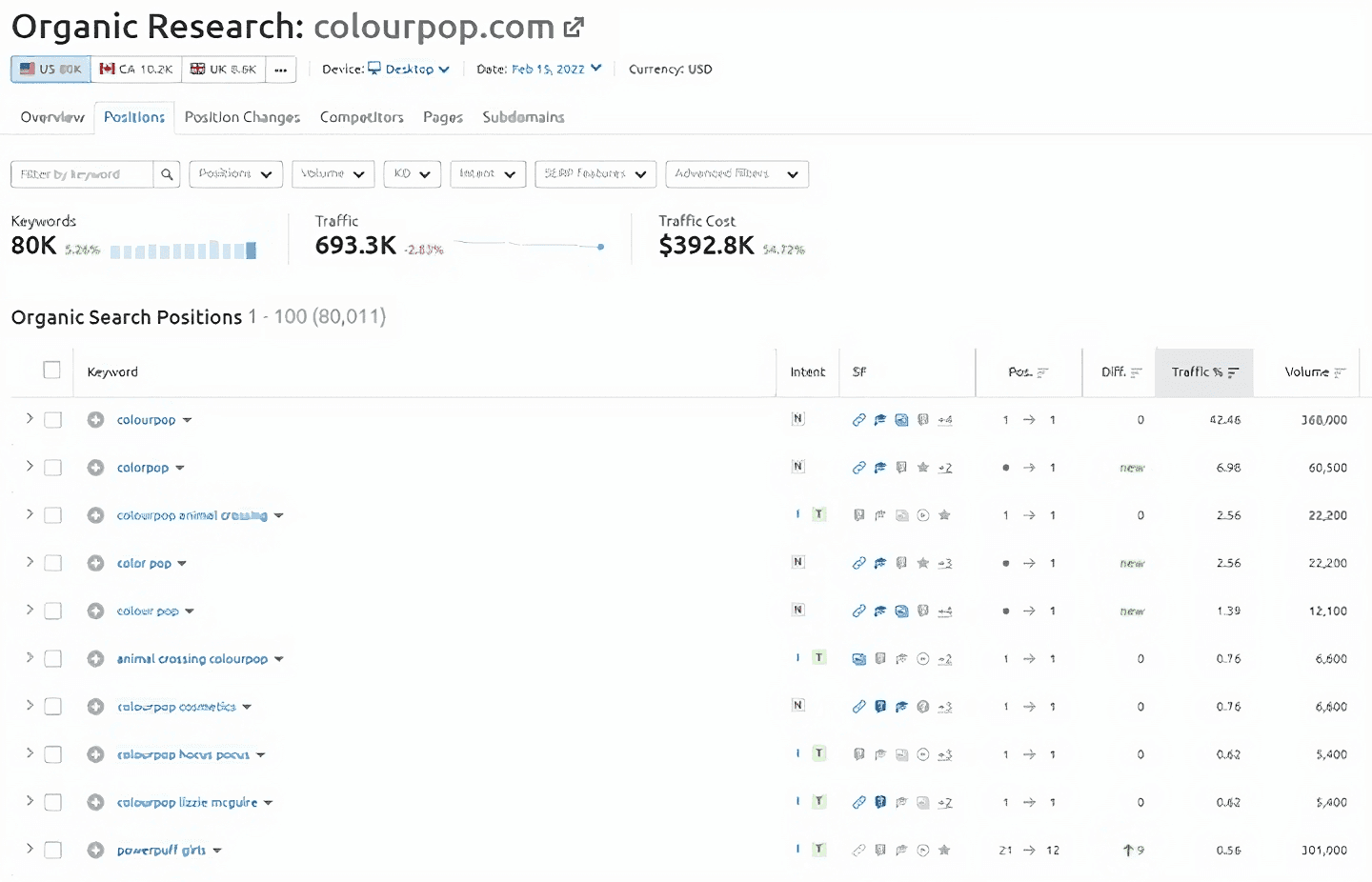This screenshot has width=1372, height=882.
Task: Tick checkbox for powerpuff girls row
Action: [53, 850]
